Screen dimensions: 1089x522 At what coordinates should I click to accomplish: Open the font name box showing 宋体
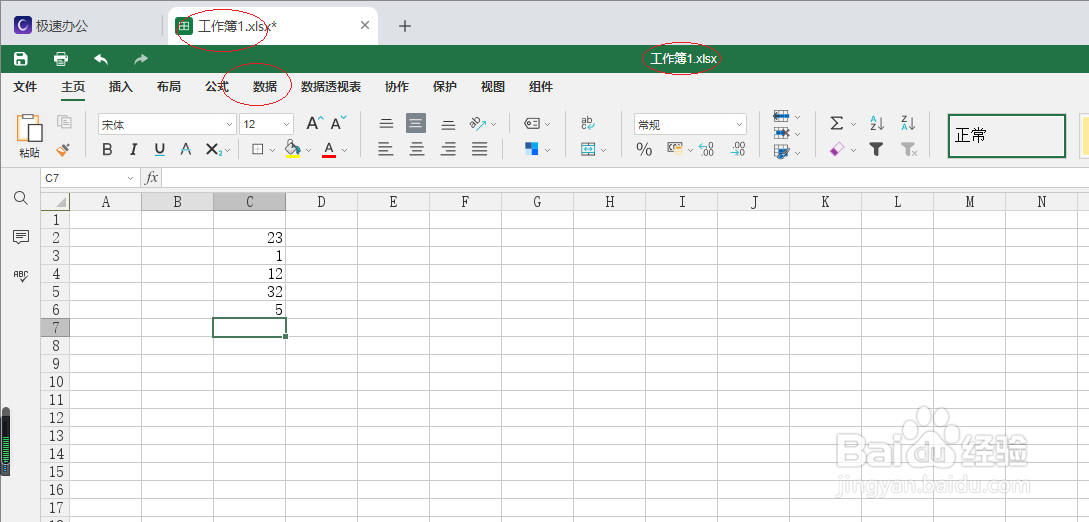point(167,124)
